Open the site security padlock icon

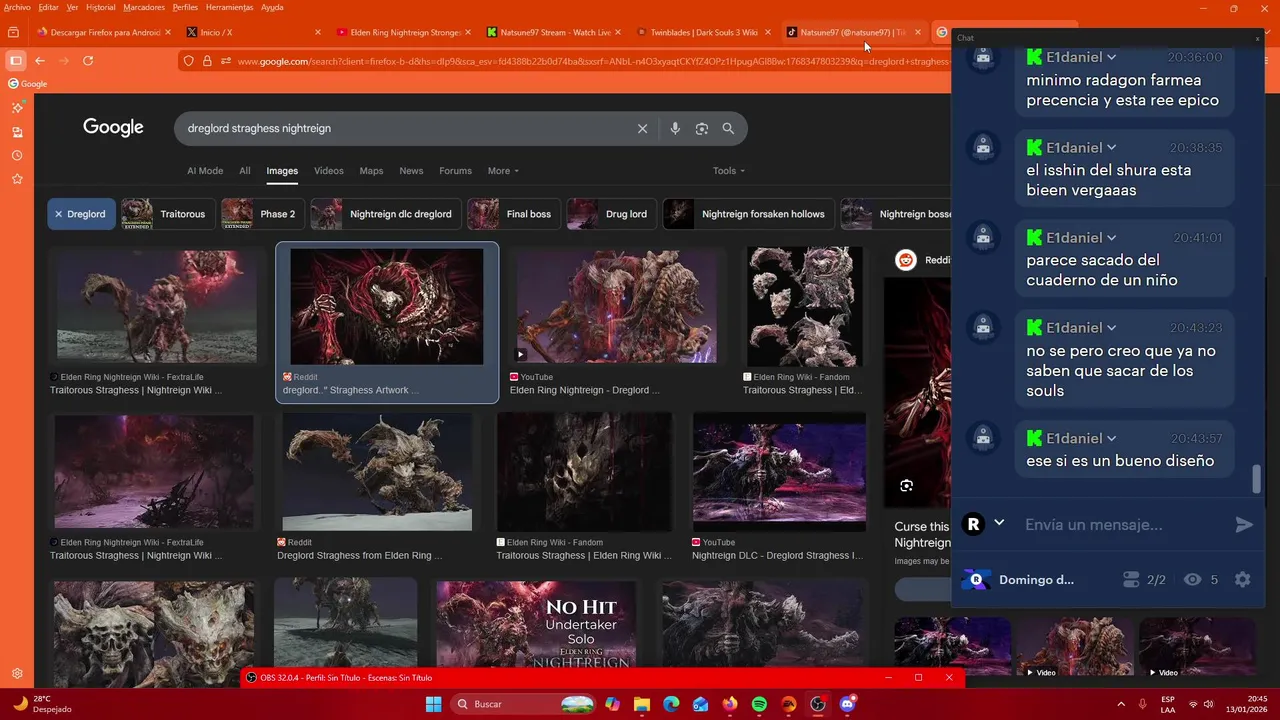207,61
